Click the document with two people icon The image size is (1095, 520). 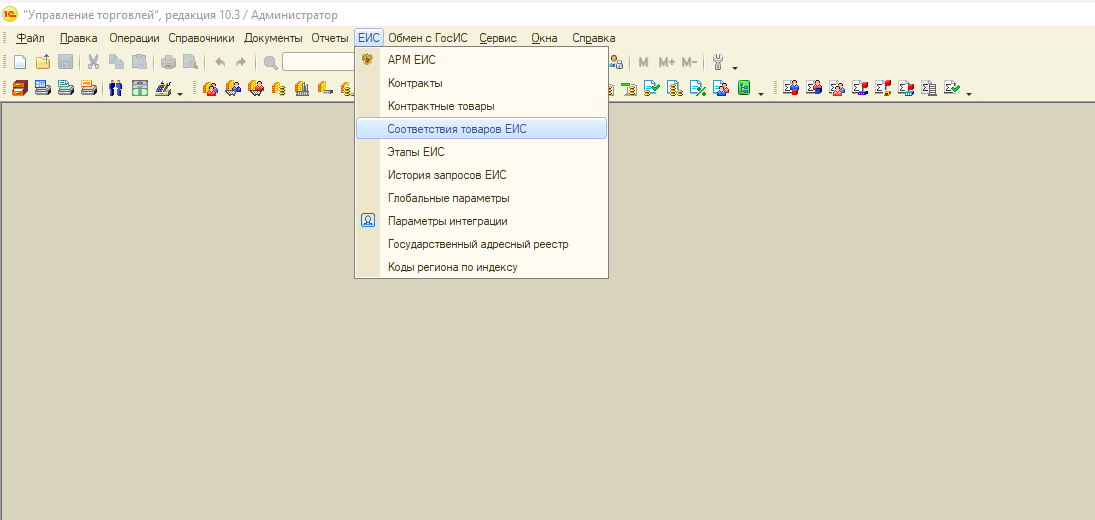(720, 88)
